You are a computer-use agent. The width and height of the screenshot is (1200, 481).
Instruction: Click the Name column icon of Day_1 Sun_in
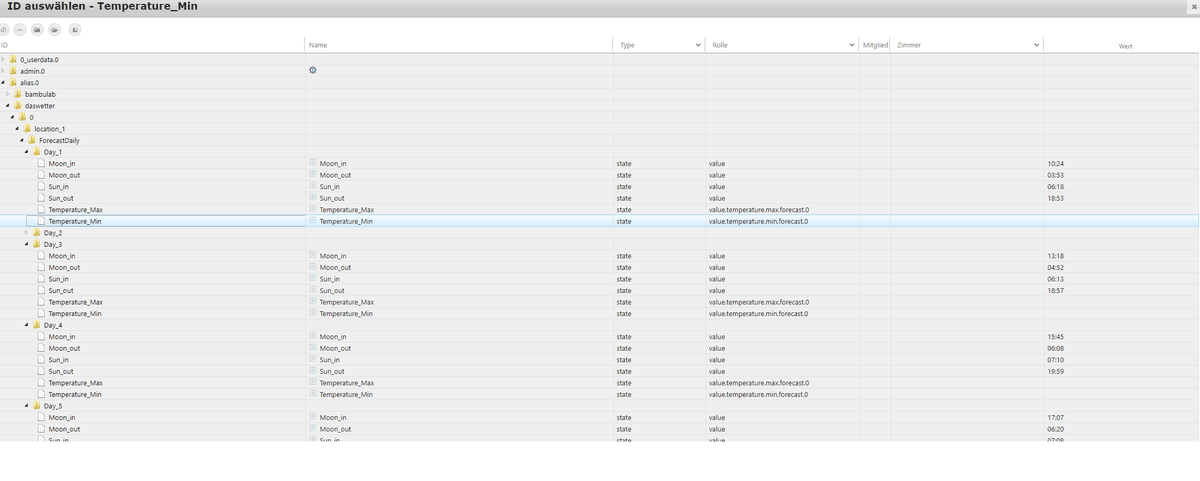tap(313, 186)
